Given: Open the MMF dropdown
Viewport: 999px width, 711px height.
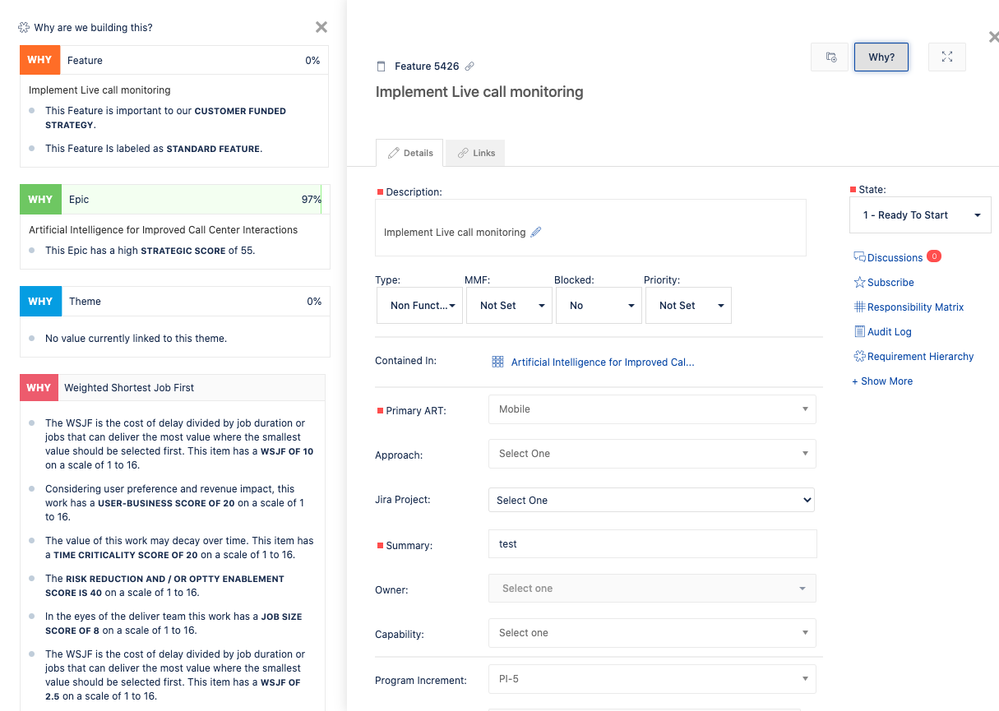Looking at the screenshot, I should [509, 306].
